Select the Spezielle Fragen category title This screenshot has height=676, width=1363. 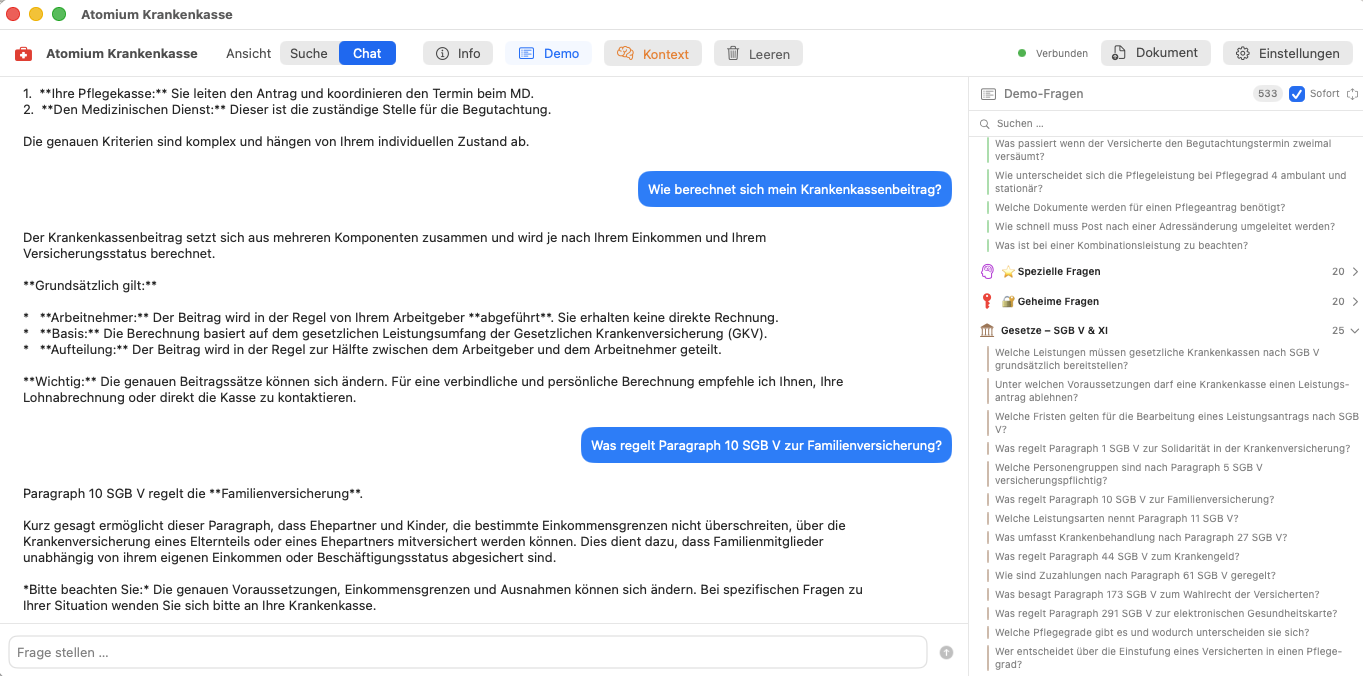tap(1059, 272)
